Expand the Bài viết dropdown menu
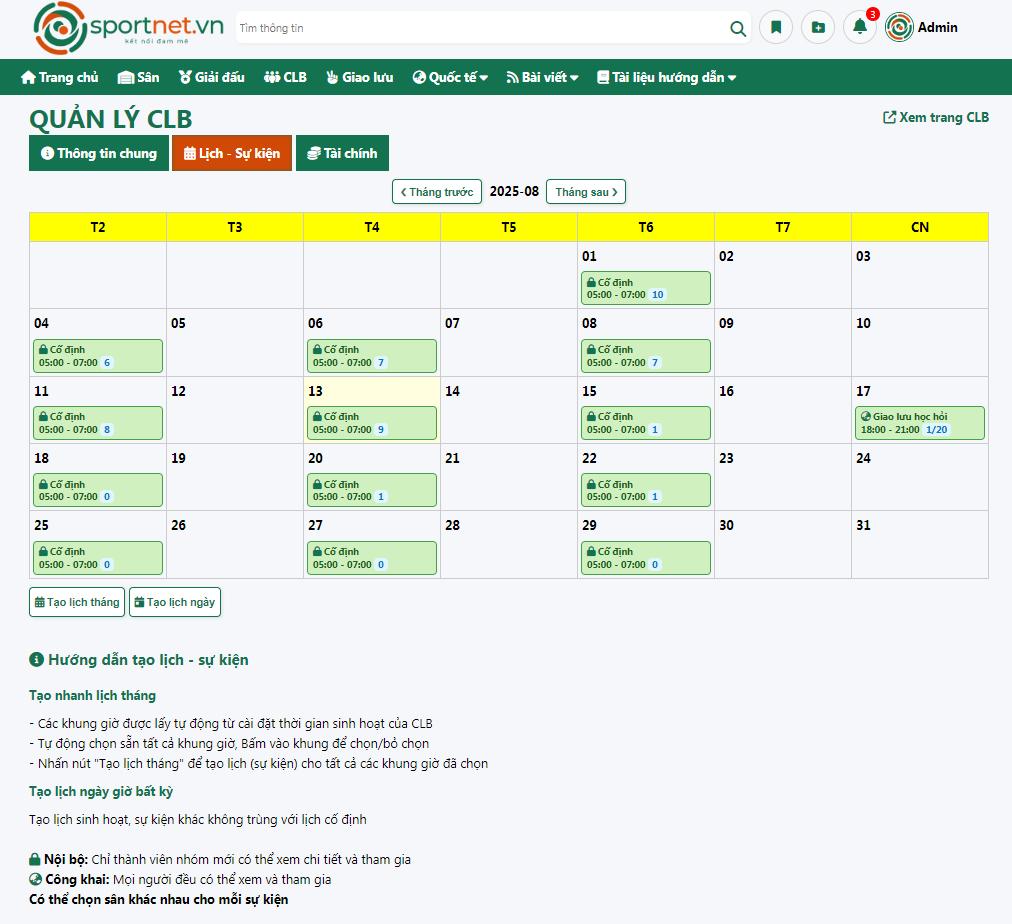Viewport: 1012px width, 924px height. 542,77
